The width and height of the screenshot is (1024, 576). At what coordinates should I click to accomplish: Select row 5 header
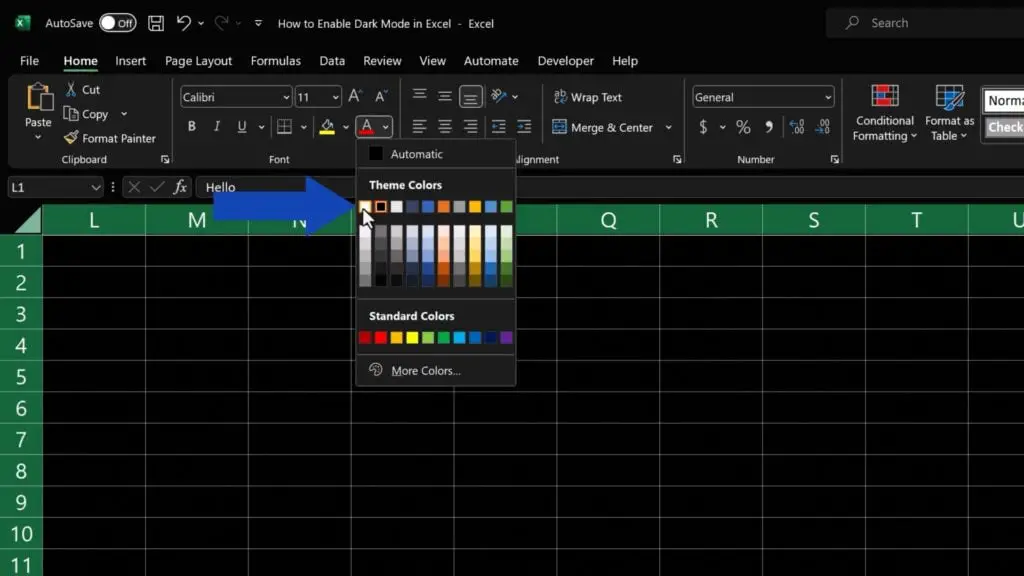pyautogui.click(x=21, y=377)
